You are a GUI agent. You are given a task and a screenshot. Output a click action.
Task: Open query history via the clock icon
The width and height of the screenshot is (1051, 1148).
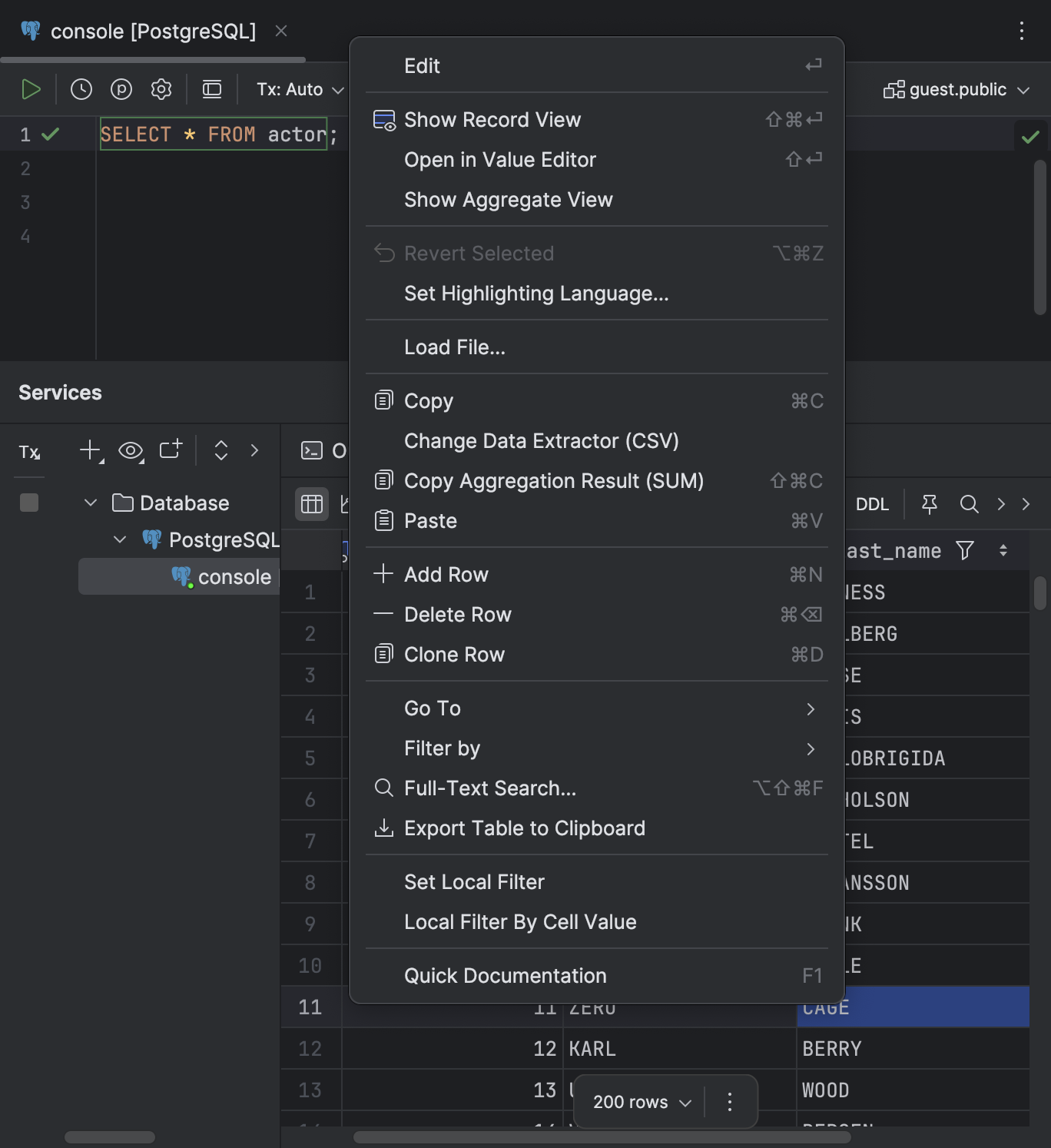81,88
